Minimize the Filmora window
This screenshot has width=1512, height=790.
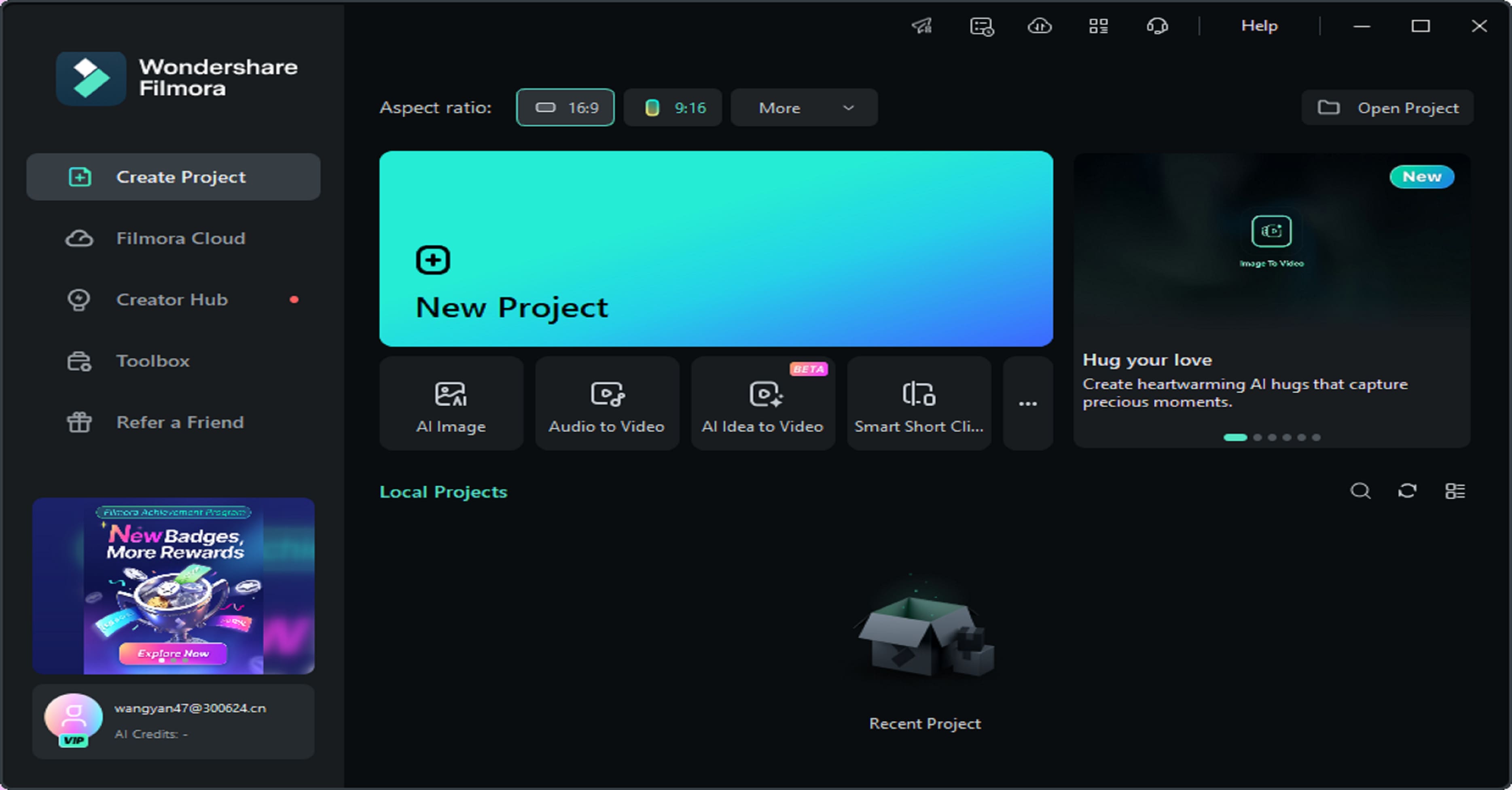click(x=1362, y=26)
